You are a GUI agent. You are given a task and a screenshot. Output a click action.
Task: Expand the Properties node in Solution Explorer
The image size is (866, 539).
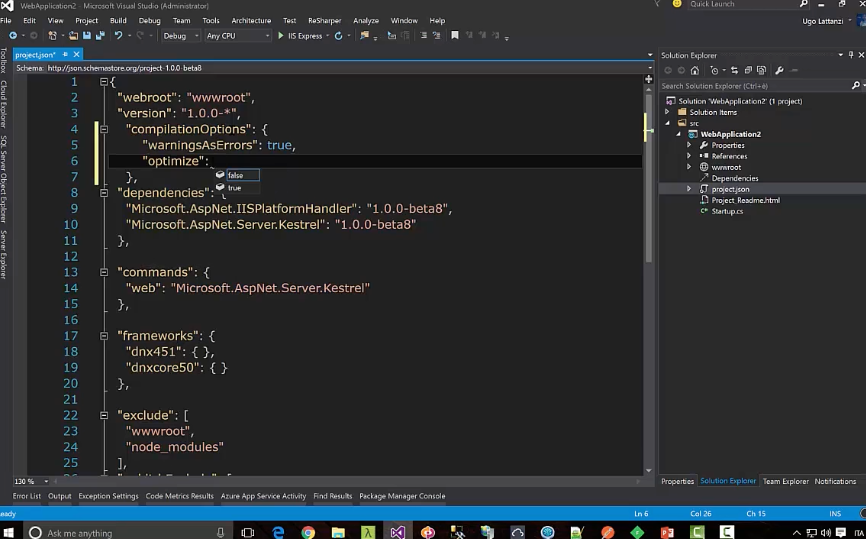[x=689, y=145]
